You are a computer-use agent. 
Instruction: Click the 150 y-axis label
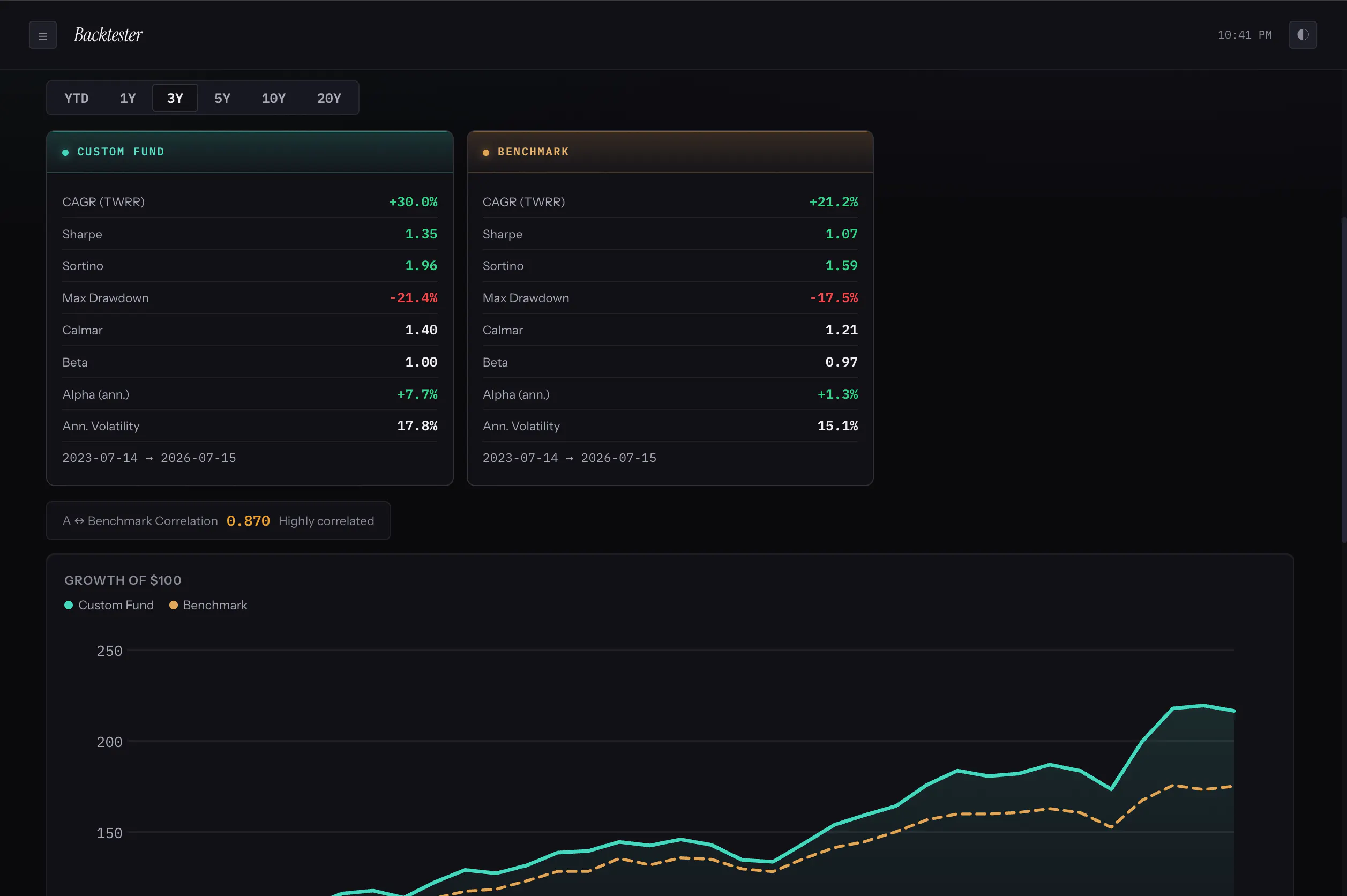(x=109, y=833)
